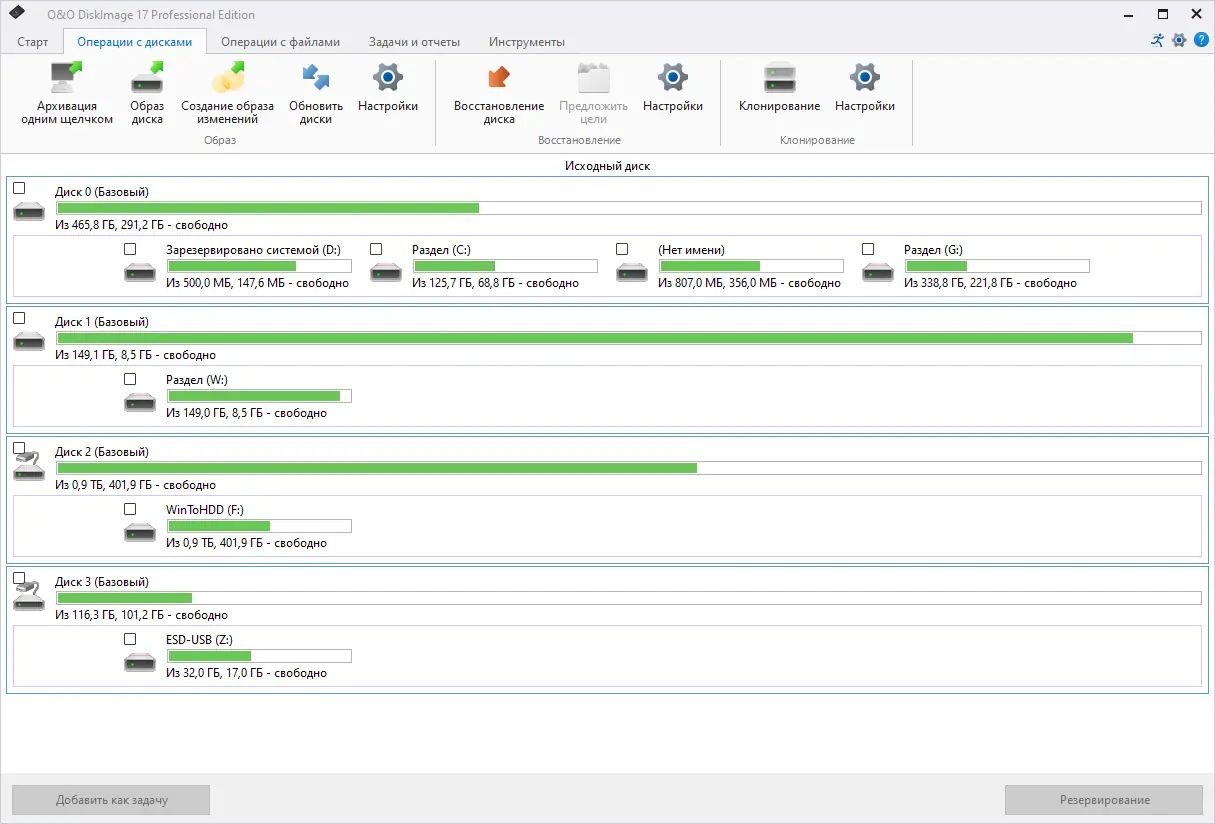Switch to the Старт tab
Image resolution: width=1215 pixels, height=824 pixels.
[33, 42]
